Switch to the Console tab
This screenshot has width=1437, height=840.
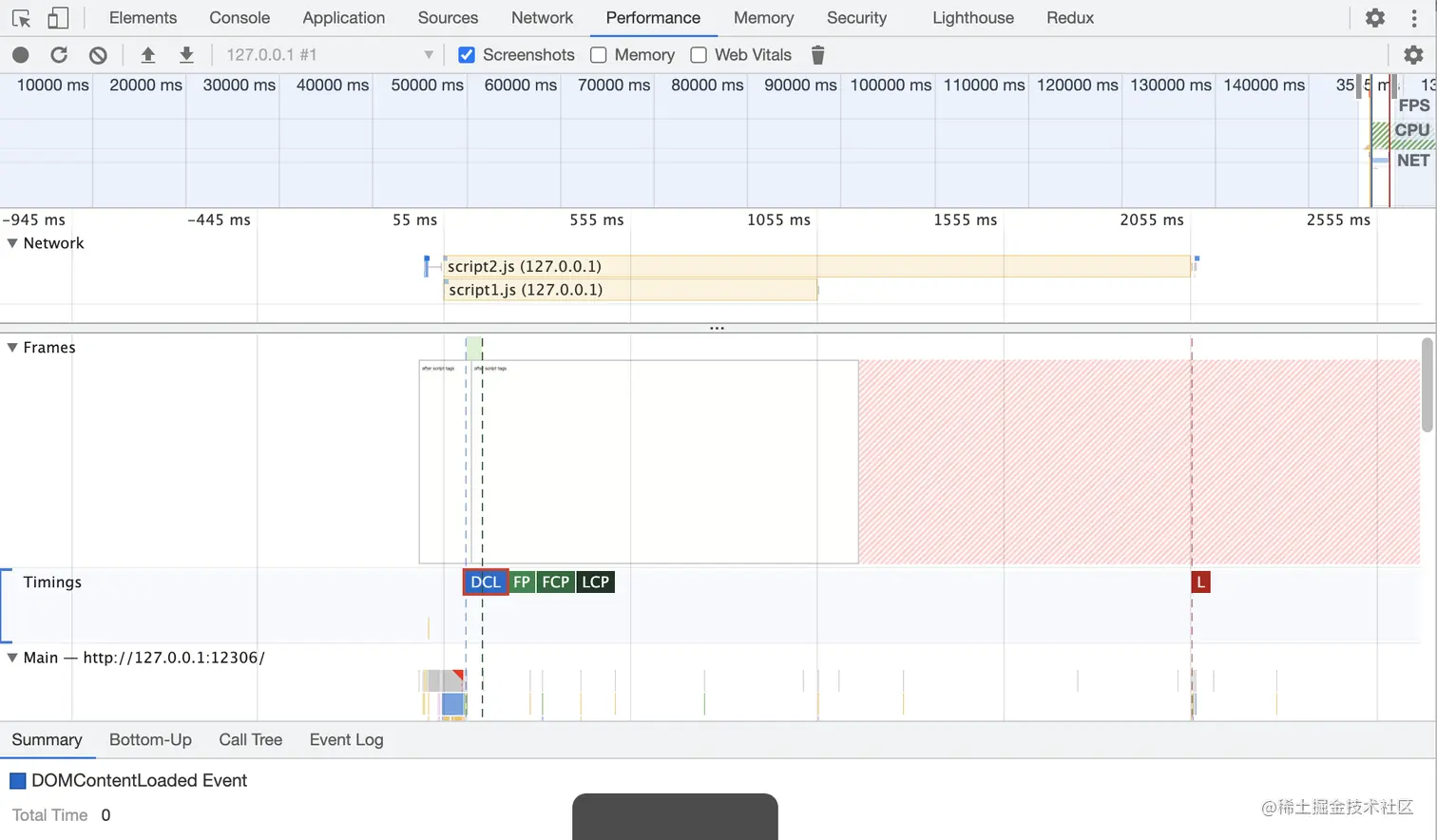(x=239, y=18)
